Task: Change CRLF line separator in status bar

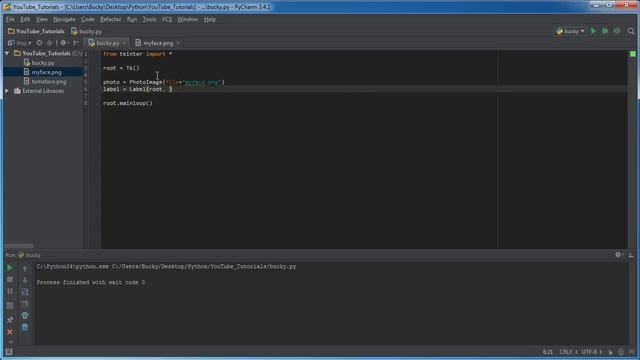Action: coord(568,352)
